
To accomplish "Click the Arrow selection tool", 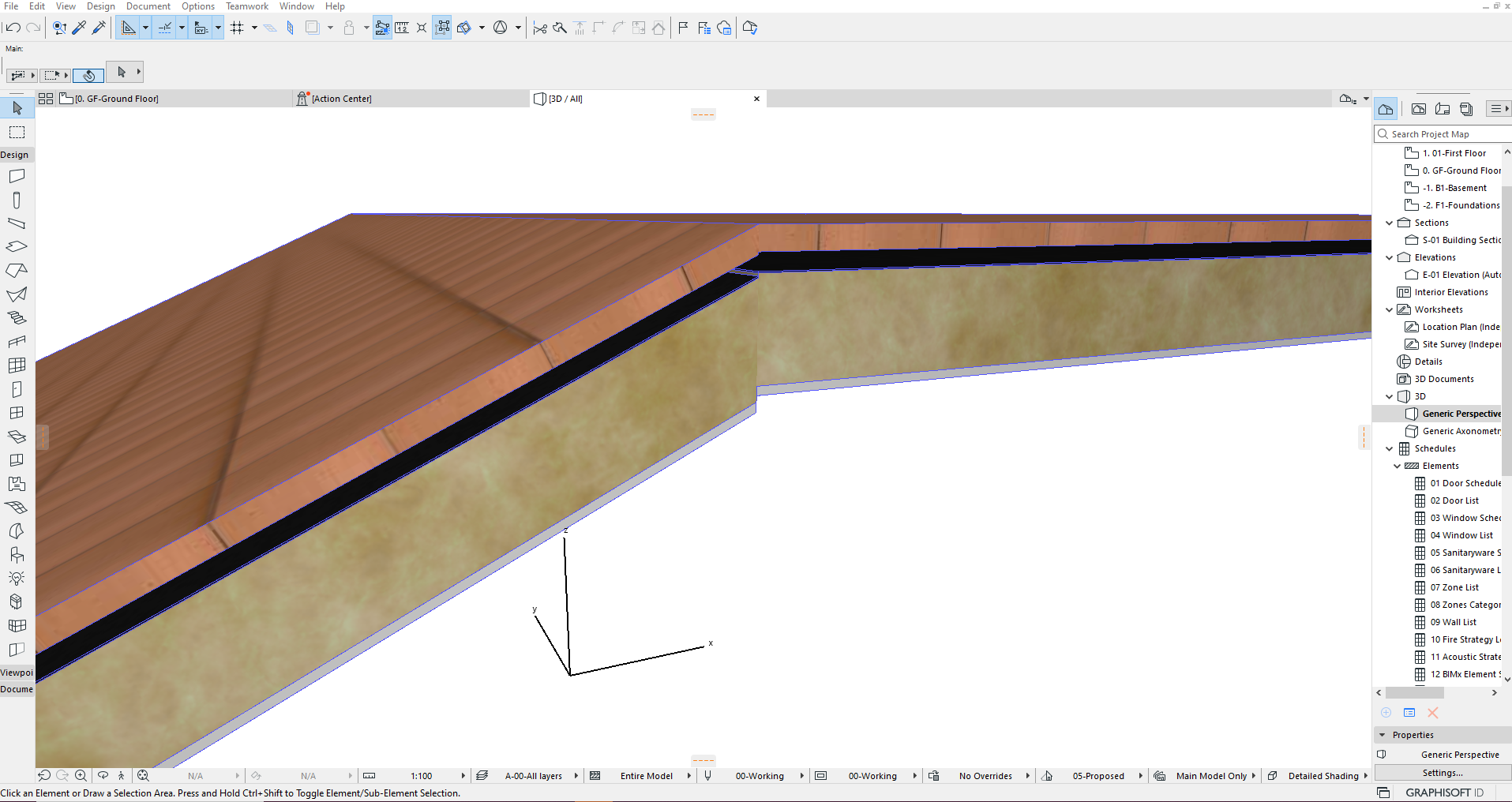I will [x=17, y=108].
